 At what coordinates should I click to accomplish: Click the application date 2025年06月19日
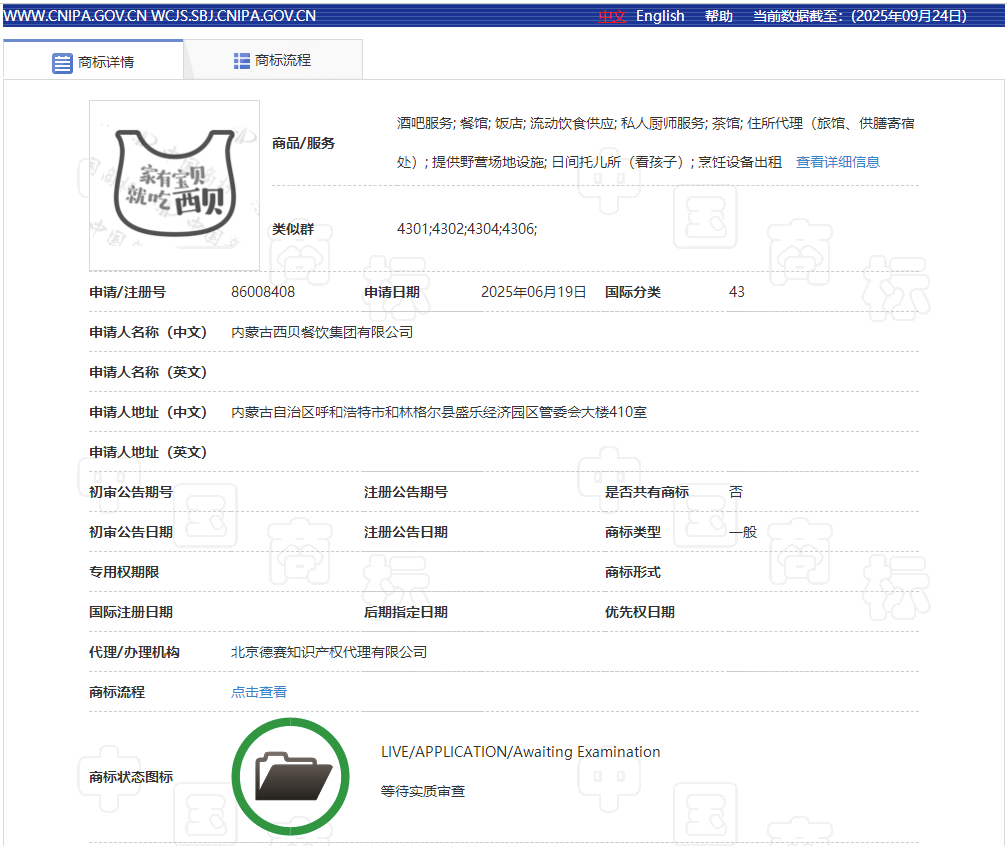point(533,292)
